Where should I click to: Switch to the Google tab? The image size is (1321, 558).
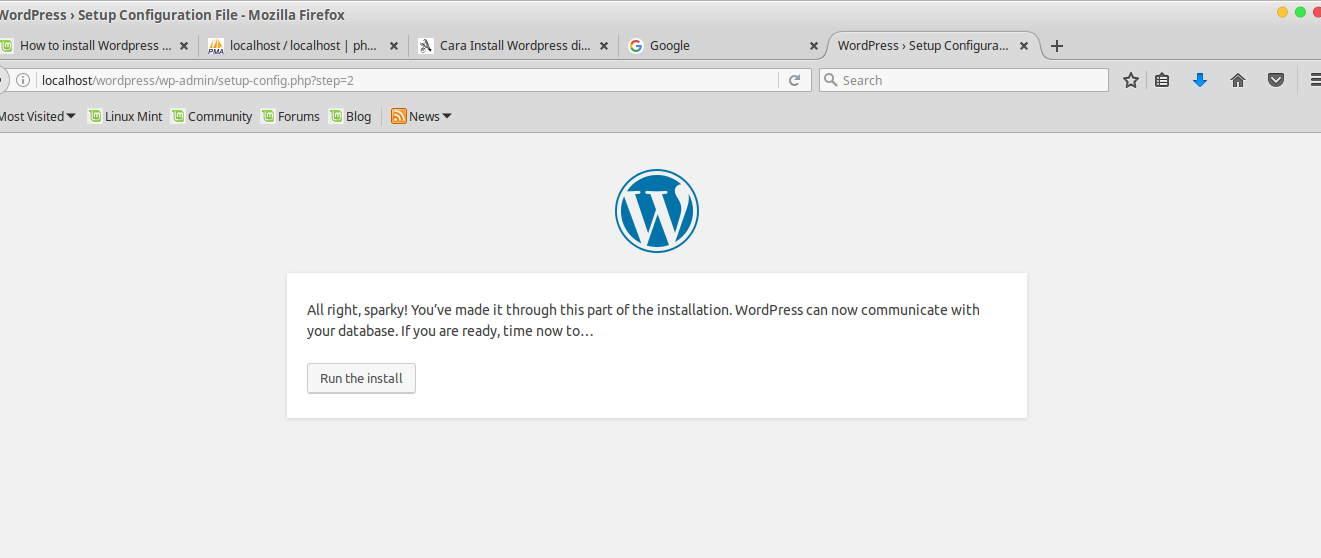pyautogui.click(x=722, y=45)
